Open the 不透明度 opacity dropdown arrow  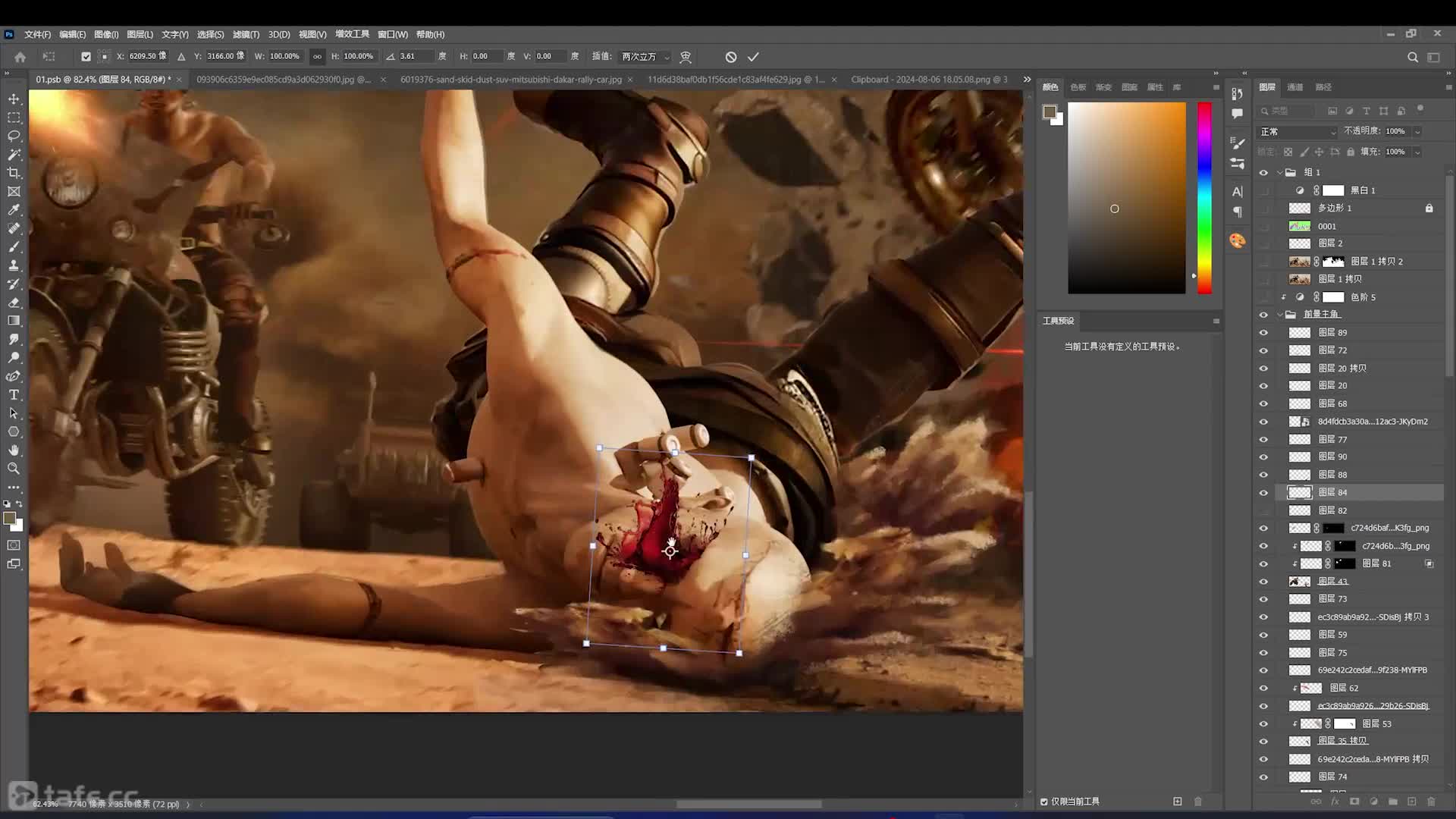1417,132
